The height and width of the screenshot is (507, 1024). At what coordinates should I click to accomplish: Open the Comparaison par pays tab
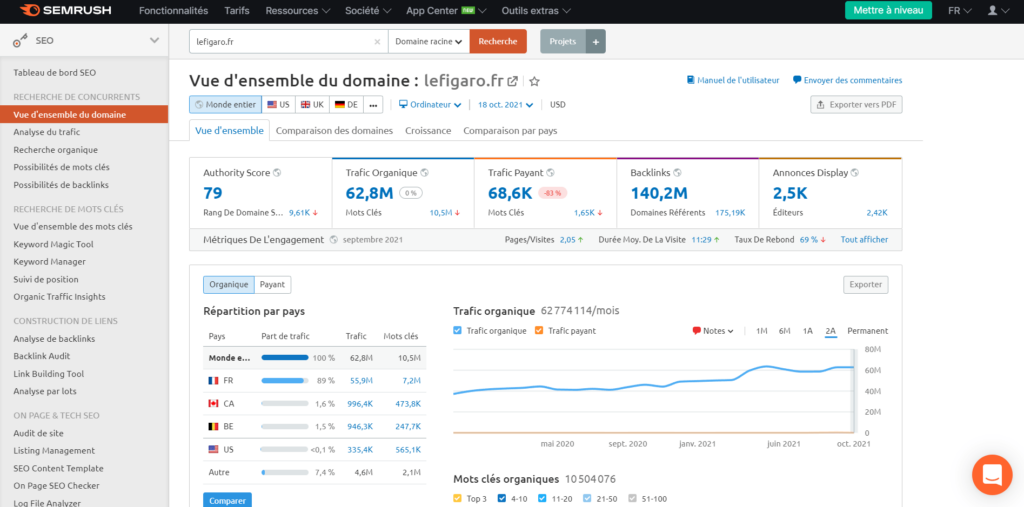tap(510, 131)
